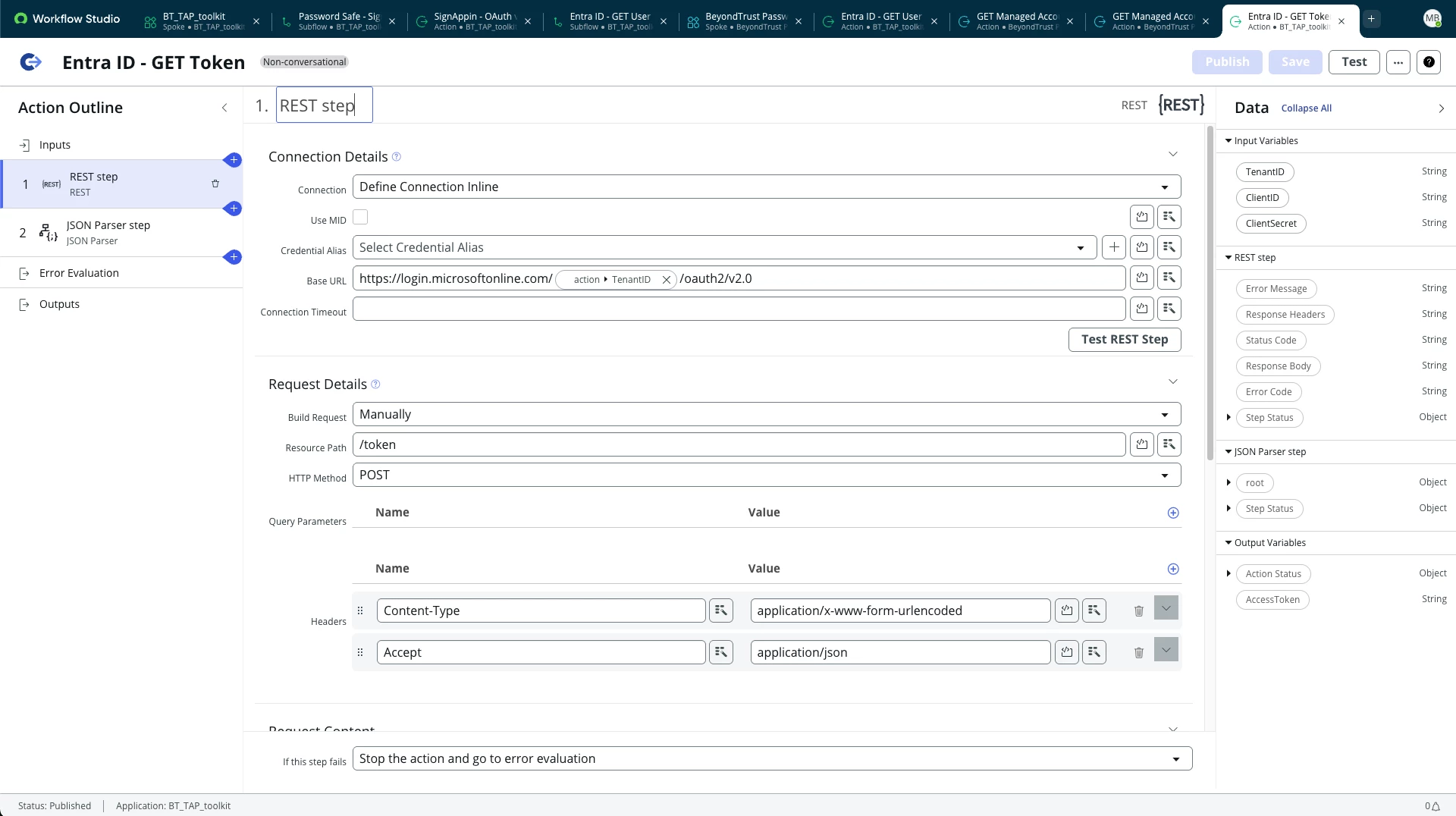Click the Test button
Viewport: 1456px width, 816px height.
tap(1354, 62)
